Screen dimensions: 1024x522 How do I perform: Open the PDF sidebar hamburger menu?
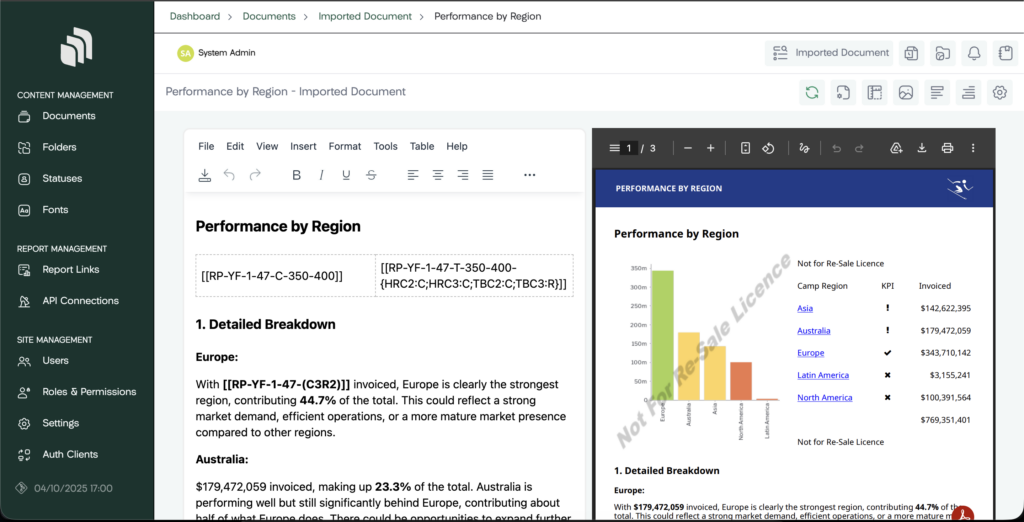(x=614, y=148)
